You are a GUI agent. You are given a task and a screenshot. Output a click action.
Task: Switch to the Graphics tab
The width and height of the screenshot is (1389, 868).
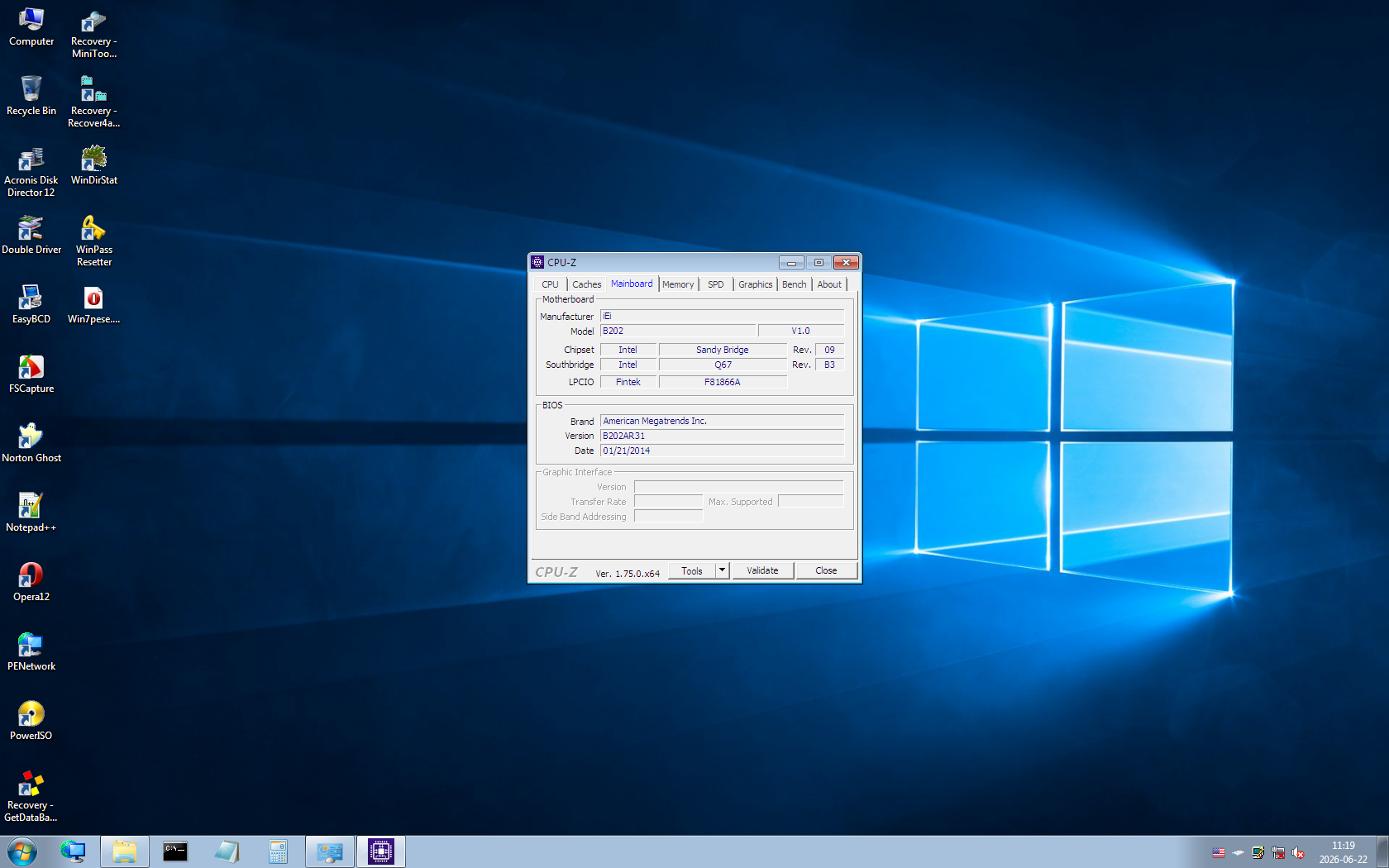click(755, 284)
